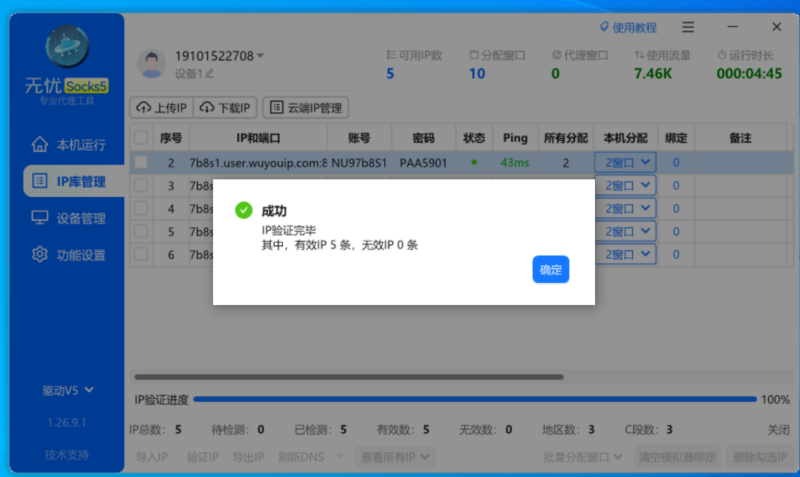
Task: Check the checkbox for row 3
Action: pyautogui.click(x=141, y=185)
